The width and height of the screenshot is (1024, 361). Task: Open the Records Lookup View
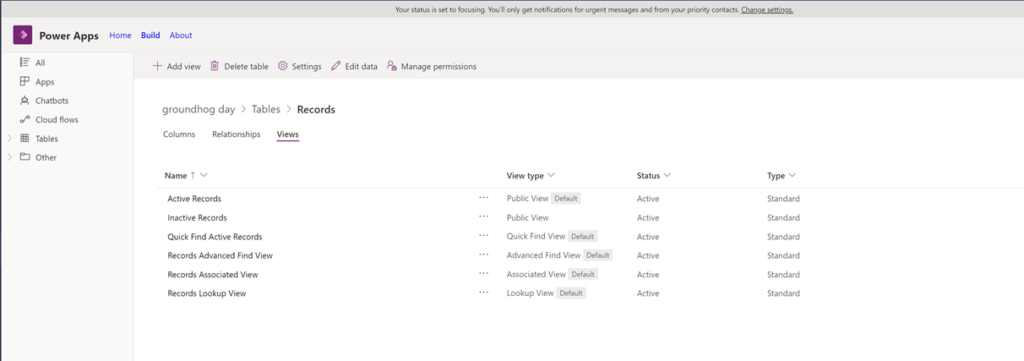(x=207, y=293)
